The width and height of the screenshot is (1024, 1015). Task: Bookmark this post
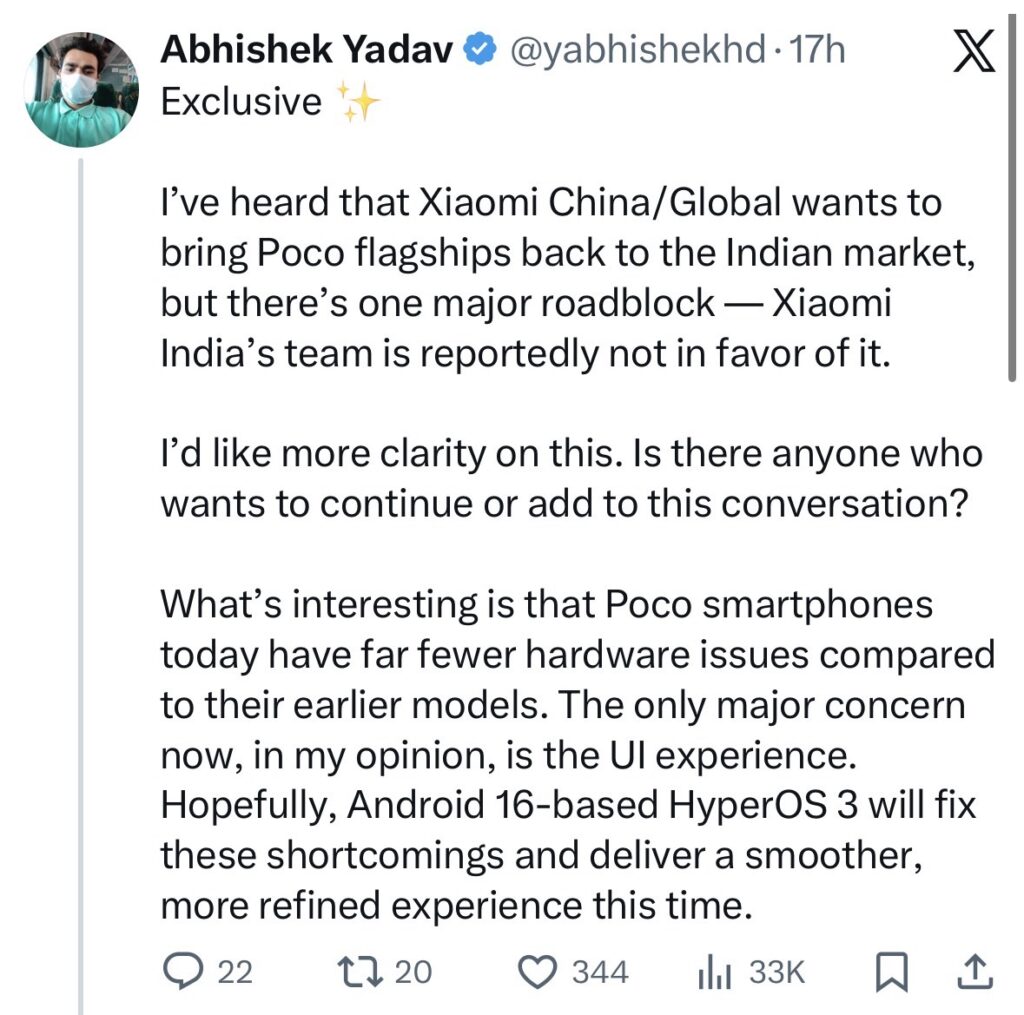[889, 970]
